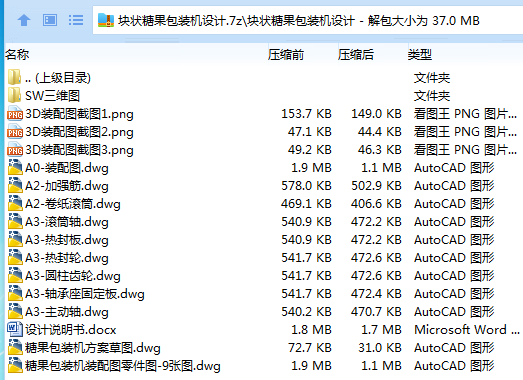Click the DWG icon of A2-加强筋.dwg

click(x=15, y=185)
